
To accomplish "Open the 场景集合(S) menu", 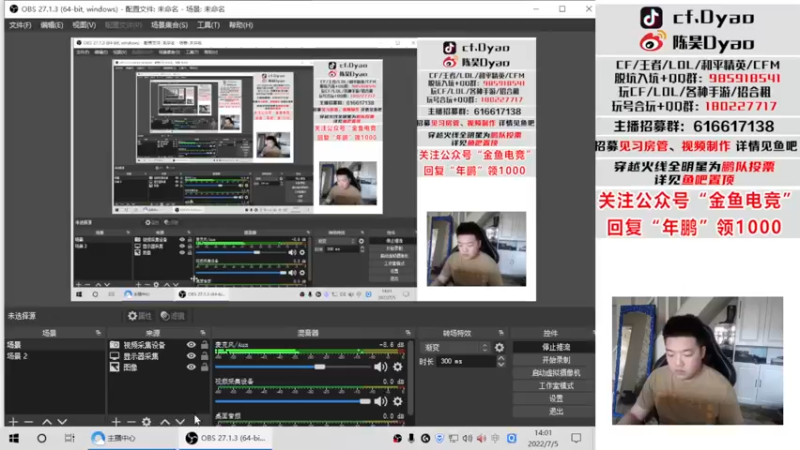I will [169, 25].
